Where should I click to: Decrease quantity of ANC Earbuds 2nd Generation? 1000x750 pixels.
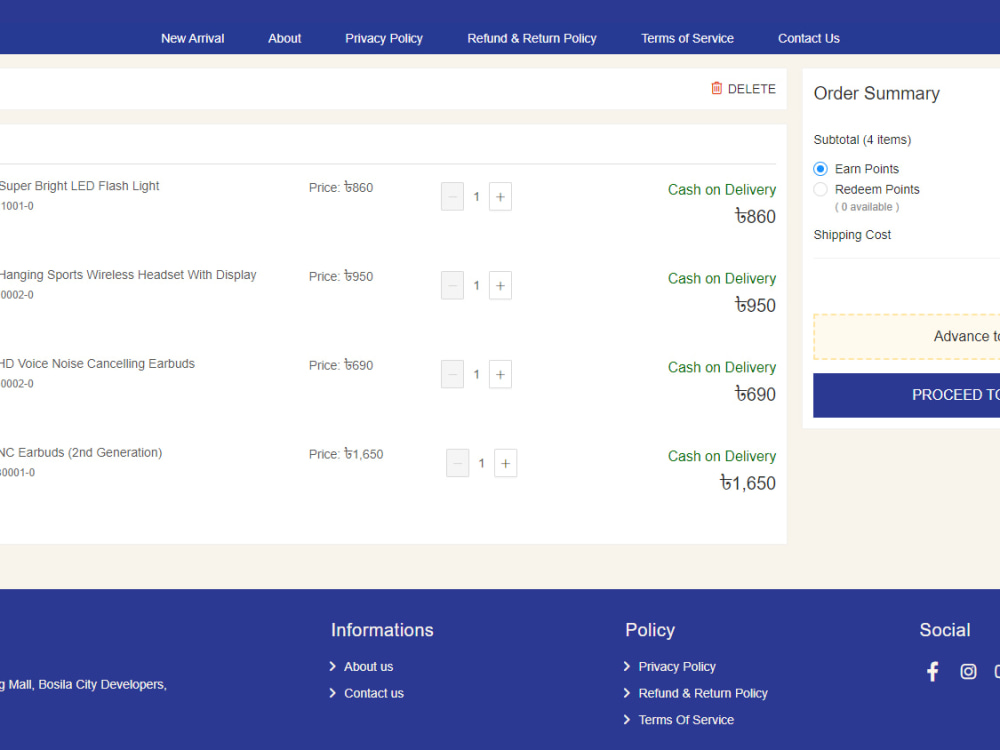(x=457, y=463)
